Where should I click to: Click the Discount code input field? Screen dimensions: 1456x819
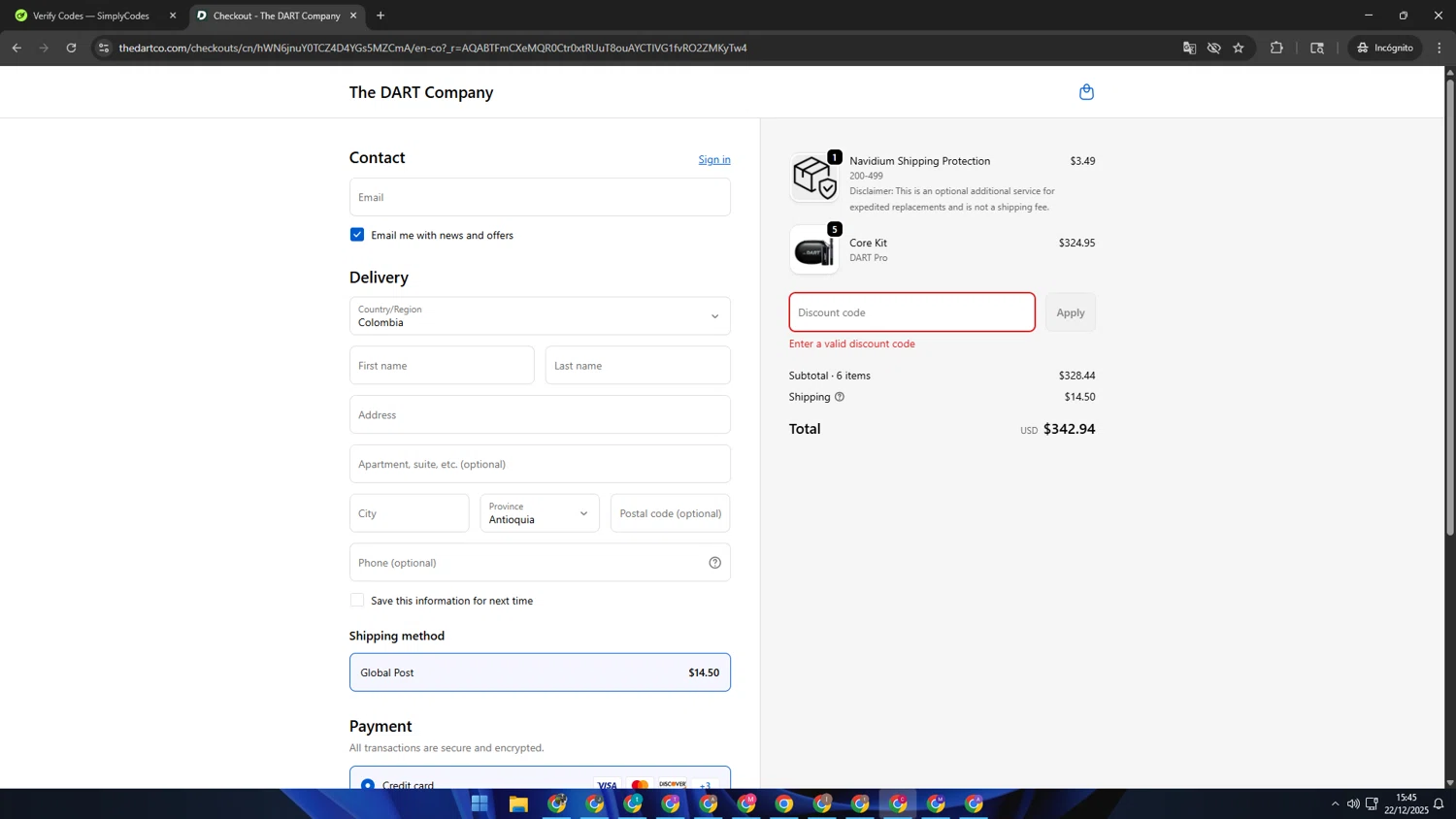912,312
